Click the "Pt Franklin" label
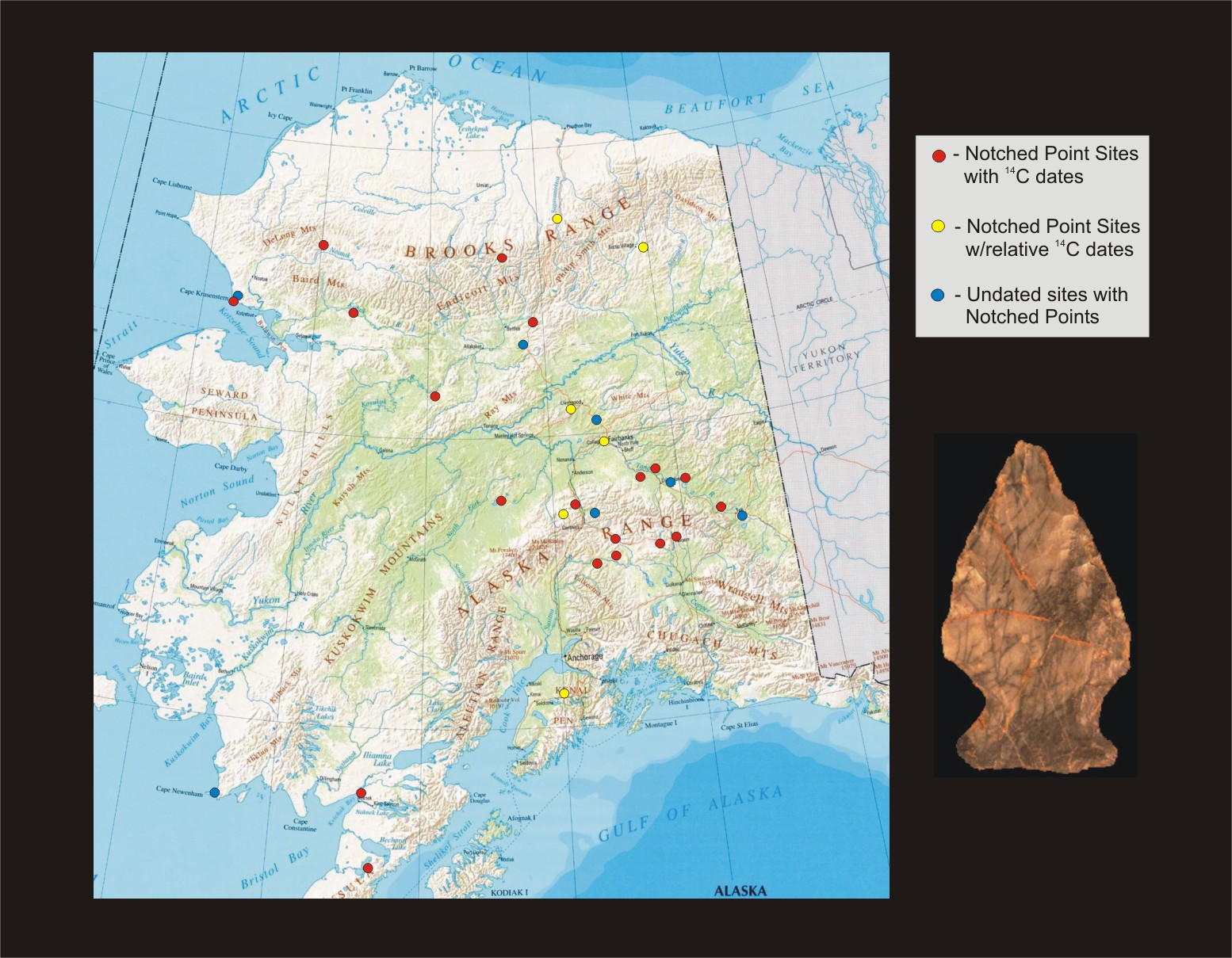 [357, 90]
